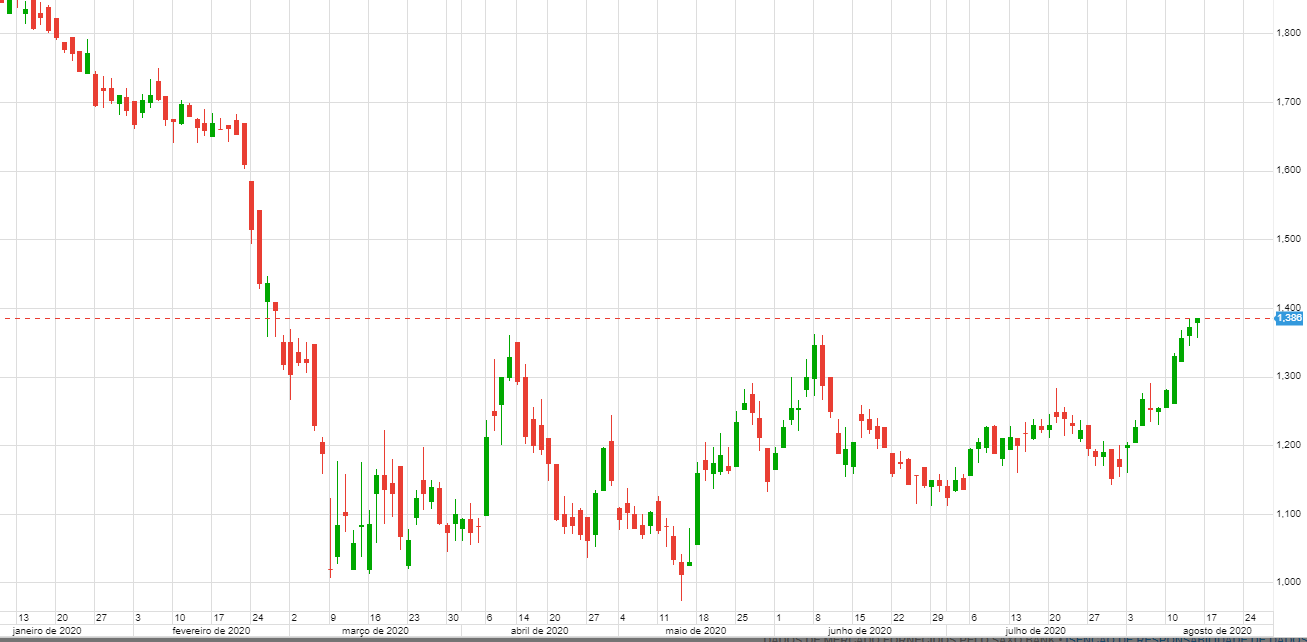The image size is (1307, 642).
Task: Click the day label 14 in April
Action: pyautogui.click(x=524, y=617)
